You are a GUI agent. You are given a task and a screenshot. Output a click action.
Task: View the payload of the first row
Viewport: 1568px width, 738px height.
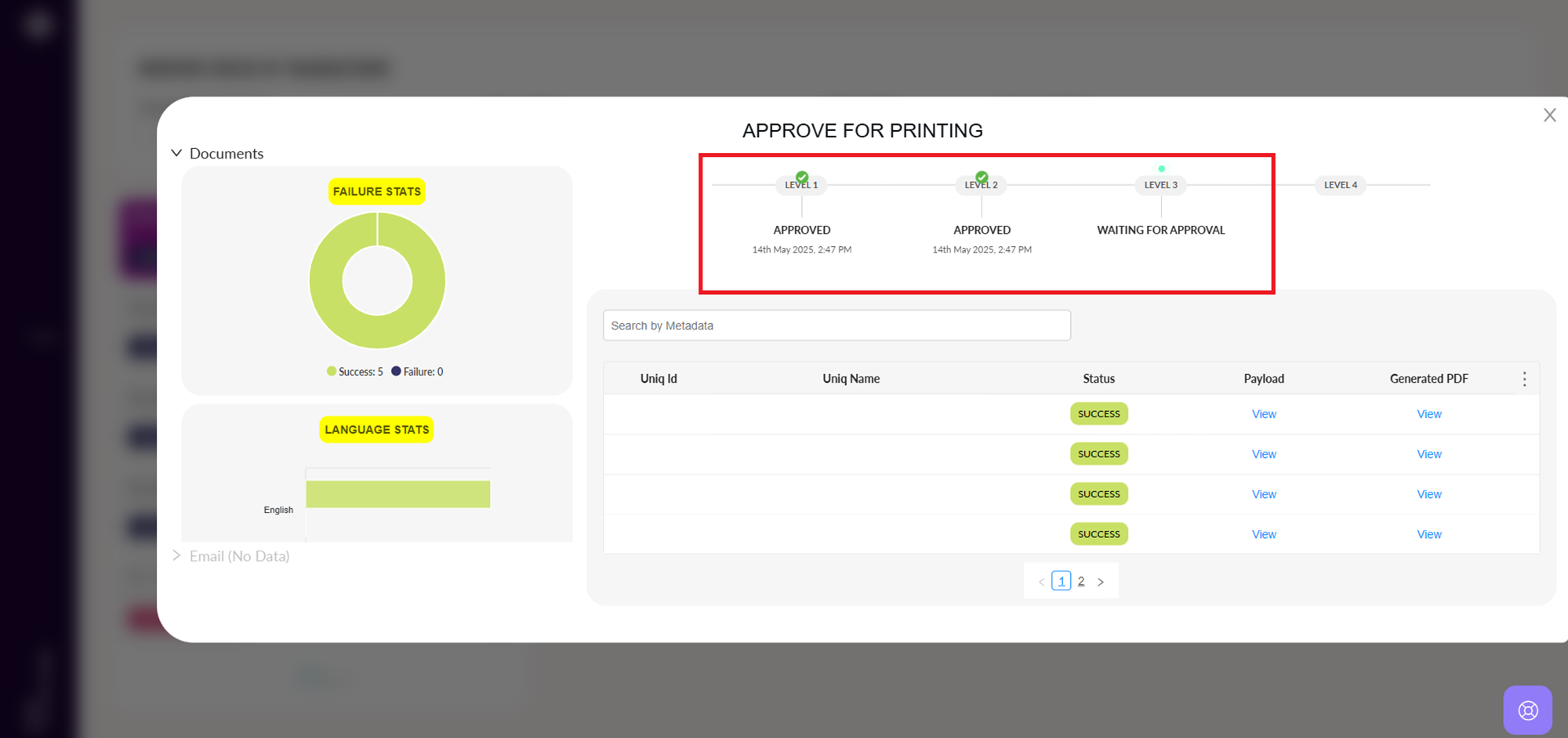click(x=1263, y=414)
